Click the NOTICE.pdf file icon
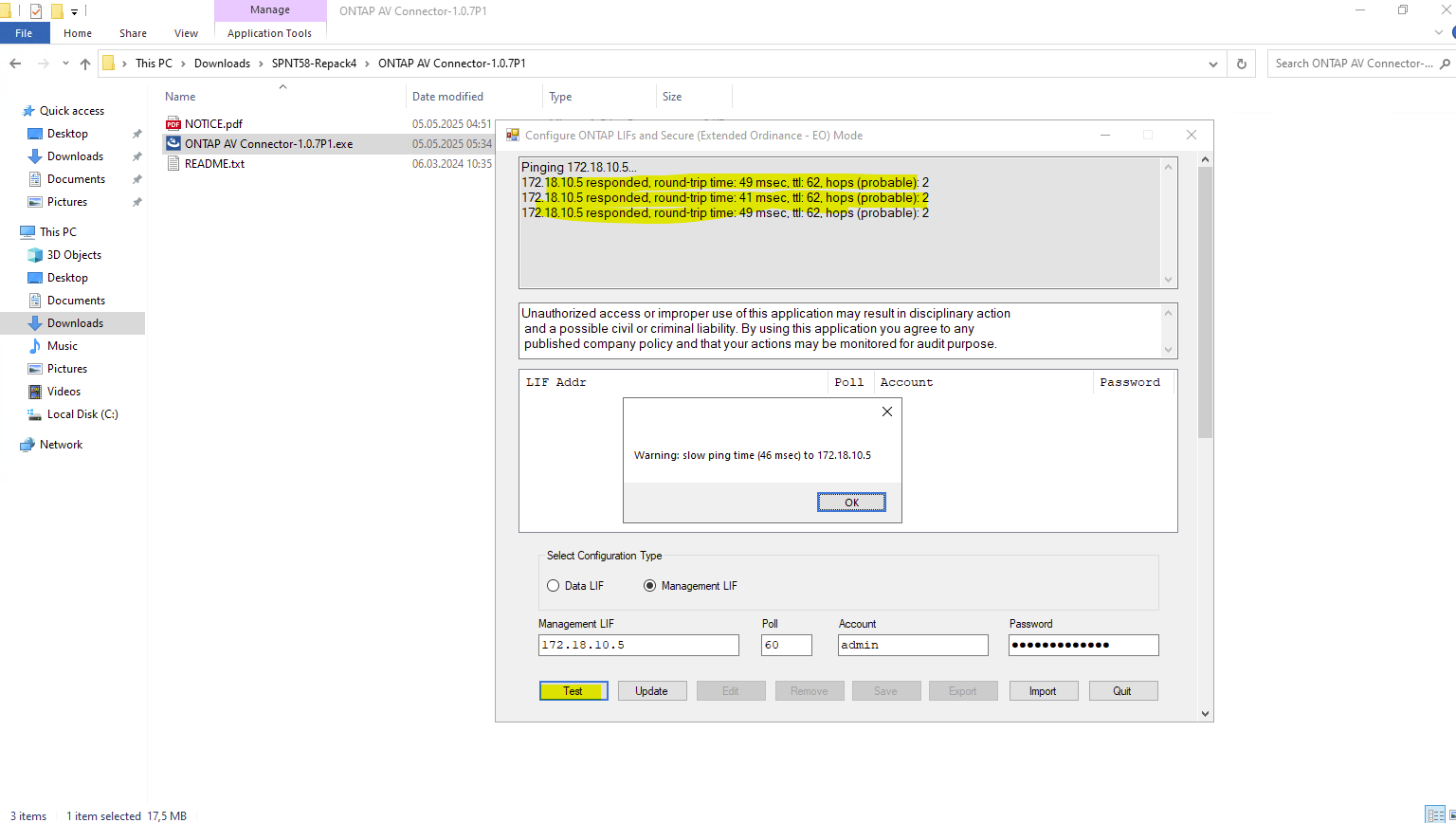This screenshot has width=1456, height=823. click(173, 124)
